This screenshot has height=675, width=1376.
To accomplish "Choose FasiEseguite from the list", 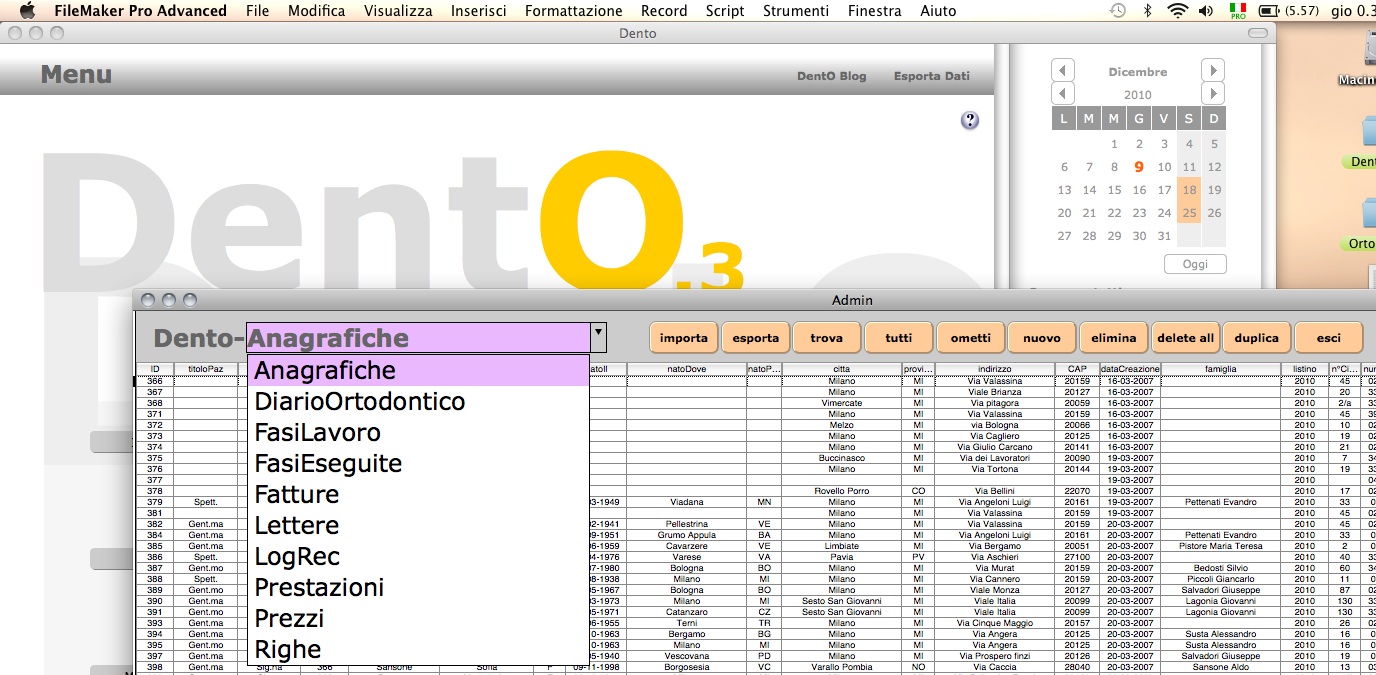I will [x=418, y=463].
